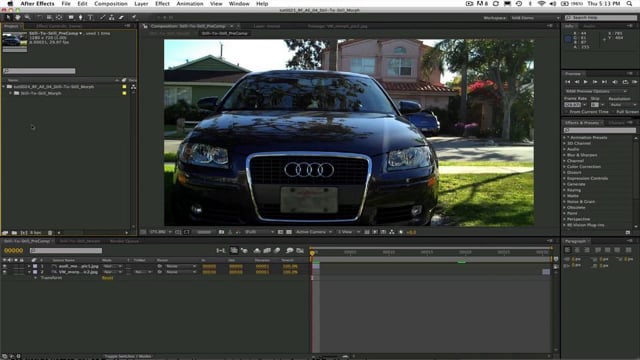The image size is (640, 360).
Task: Hide layer 2 VW morph with eye
Action: click(4, 272)
